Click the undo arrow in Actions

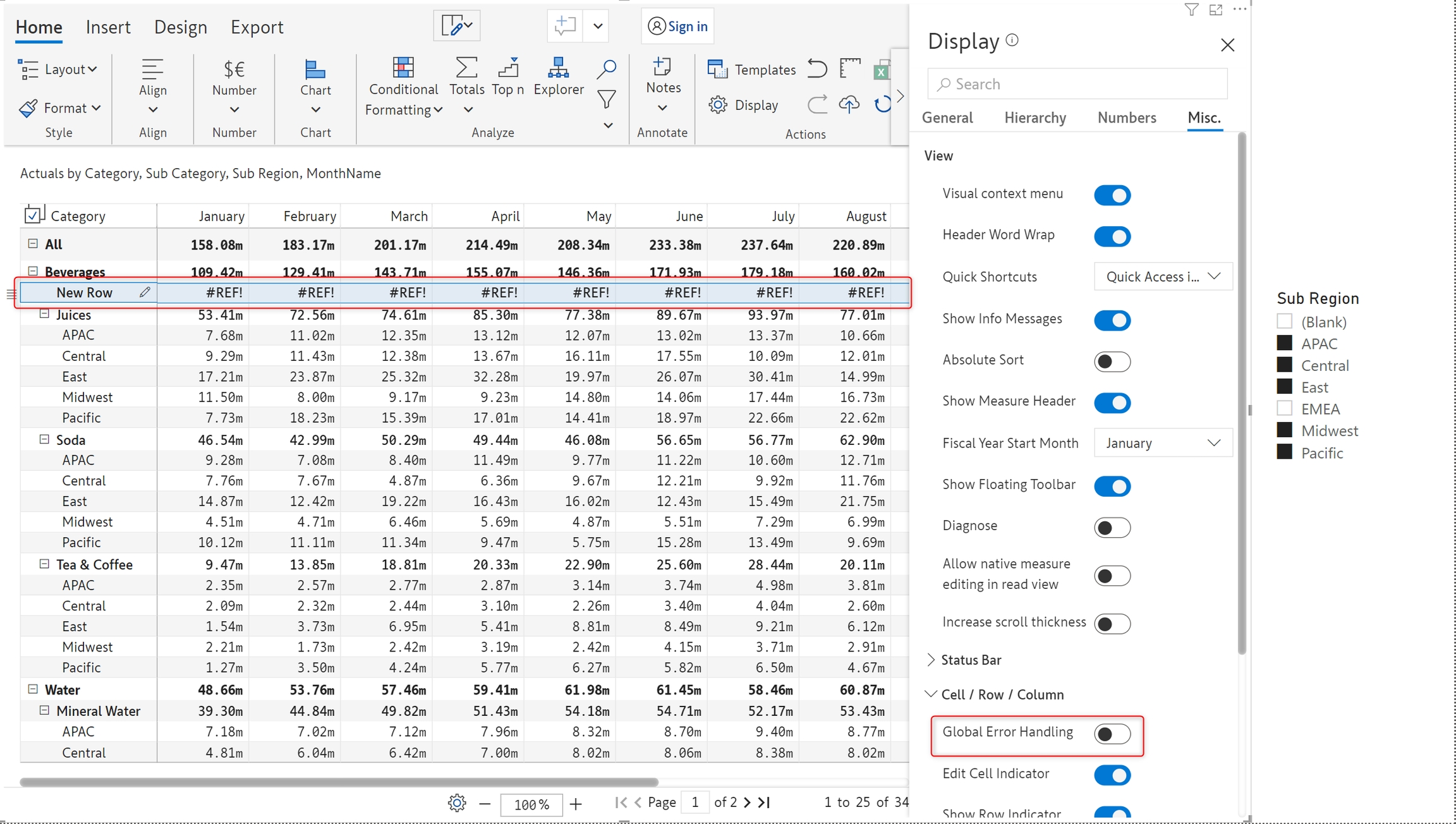[816, 68]
